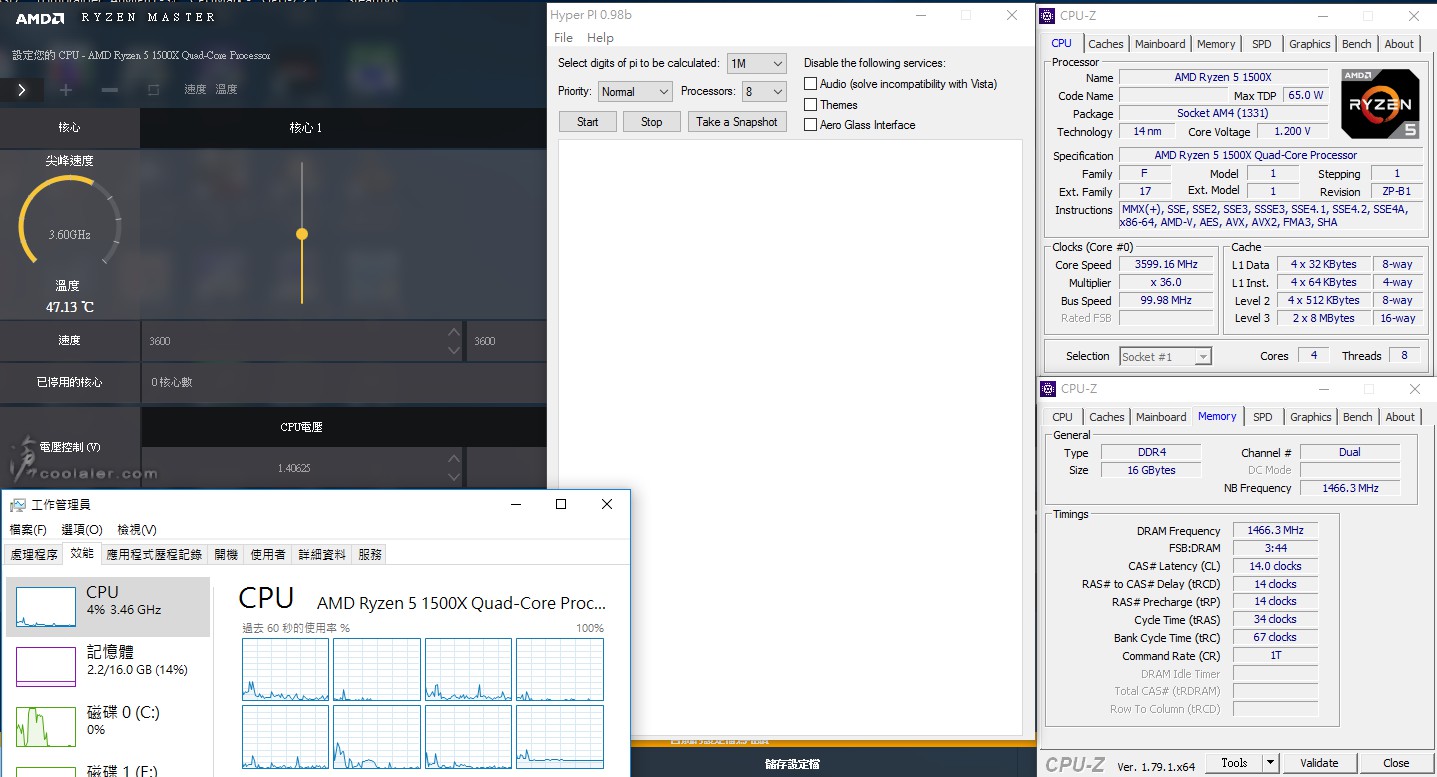Screen dimensions: 1437x777
Task: Select 磁碟 0 (C:) in Task Manager sidebar
Action: click(108, 727)
